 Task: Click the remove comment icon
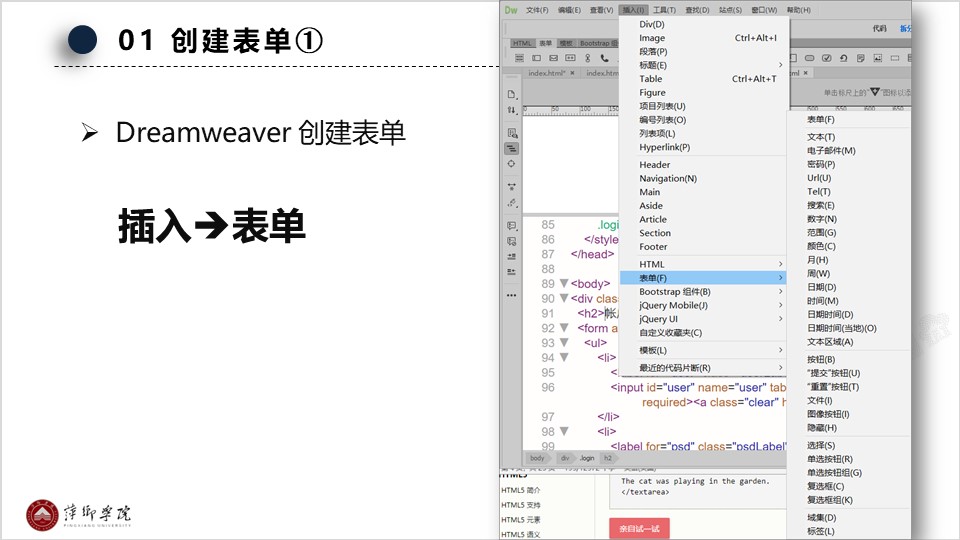(x=512, y=241)
